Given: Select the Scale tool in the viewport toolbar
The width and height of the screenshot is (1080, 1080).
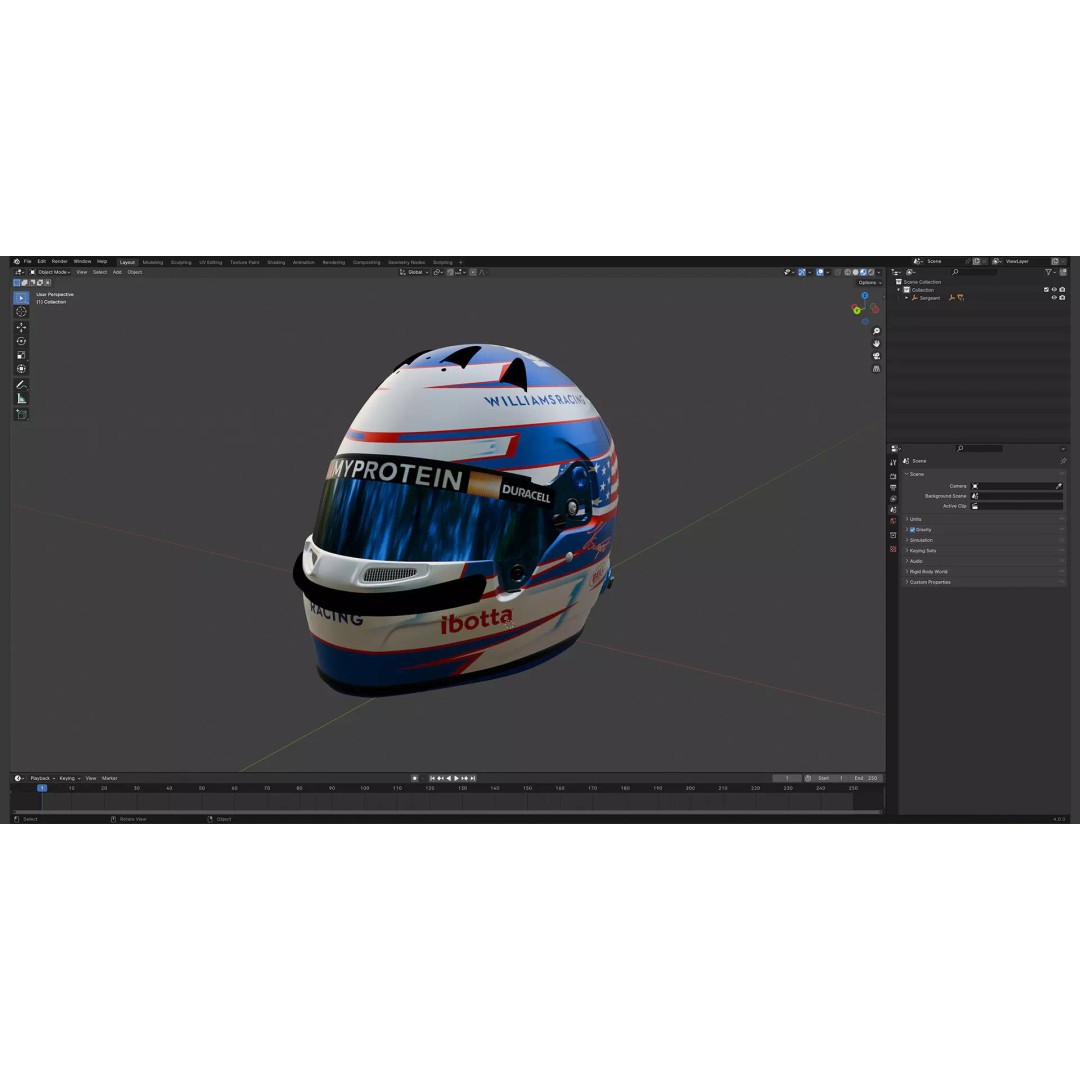Looking at the screenshot, I should pyautogui.click(x=21, y=355).
